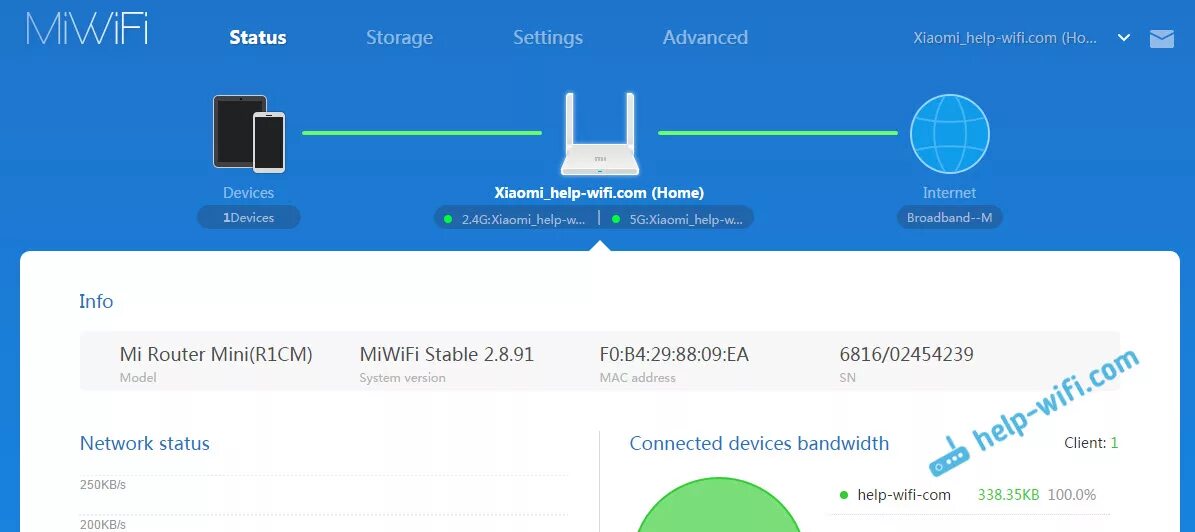The width and height of the screenshot is (1195, 532).
Task: Click the 1Devices count button
Action: [x=248, y=218]
